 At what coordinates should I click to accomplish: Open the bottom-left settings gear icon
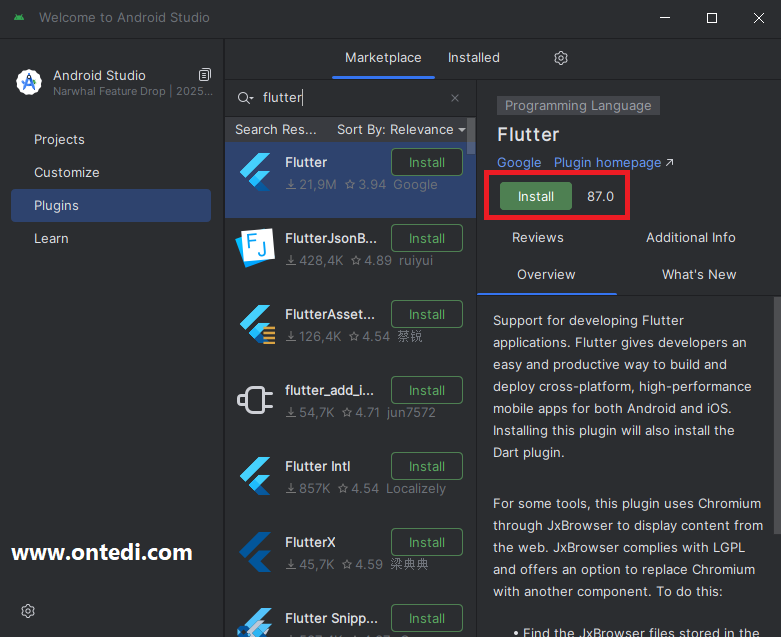(x=28, y=611)
